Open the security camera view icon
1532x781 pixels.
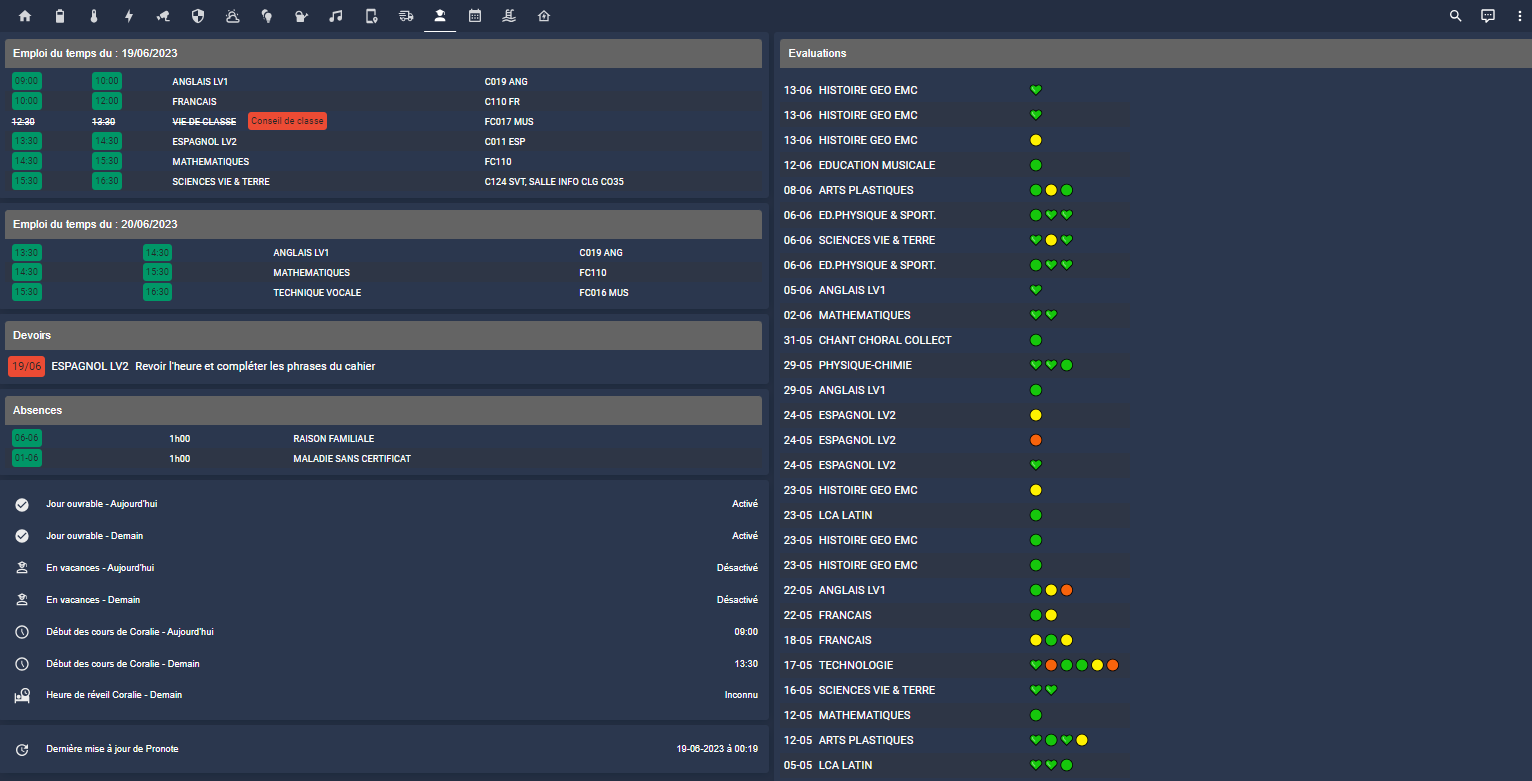click(162, 16)
